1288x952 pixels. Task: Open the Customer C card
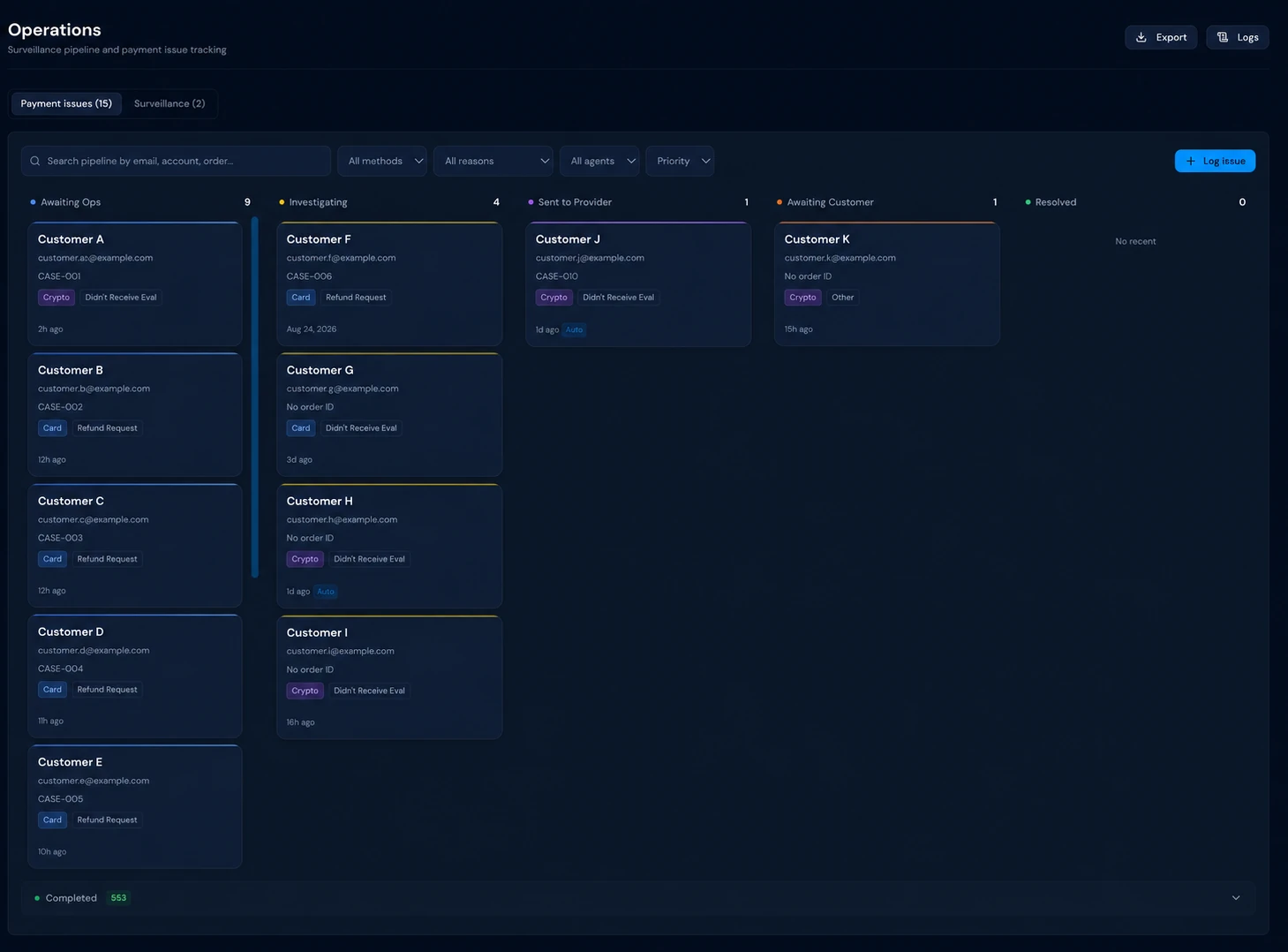click(x=135, y=545)
